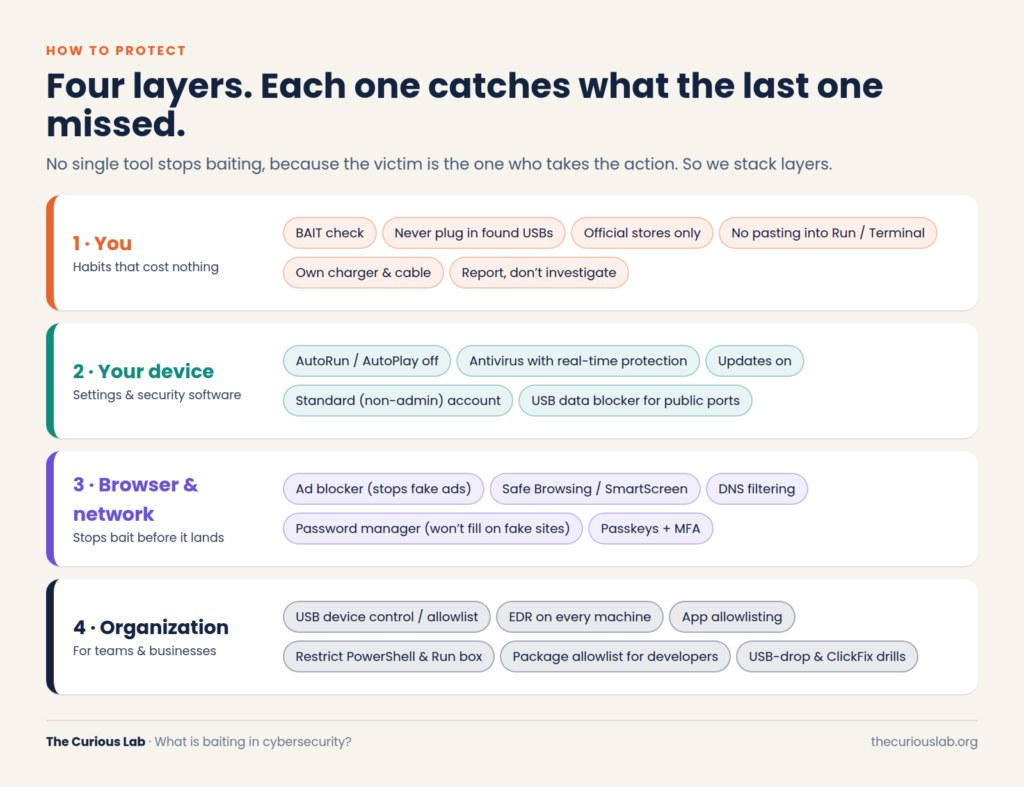The image size is (1024, 787).
Task: Select No pasting into Run / Terminal tag
Action: click(827, 233)
